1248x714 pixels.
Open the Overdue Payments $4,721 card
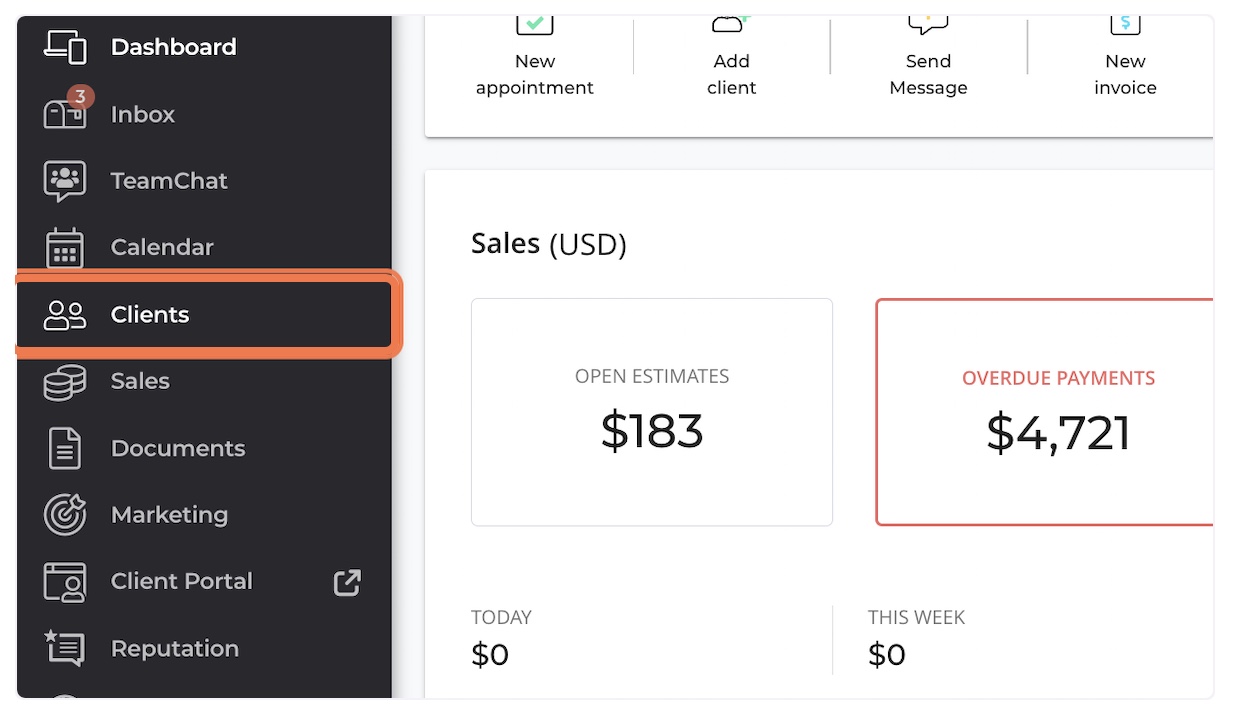point(1045,412)
